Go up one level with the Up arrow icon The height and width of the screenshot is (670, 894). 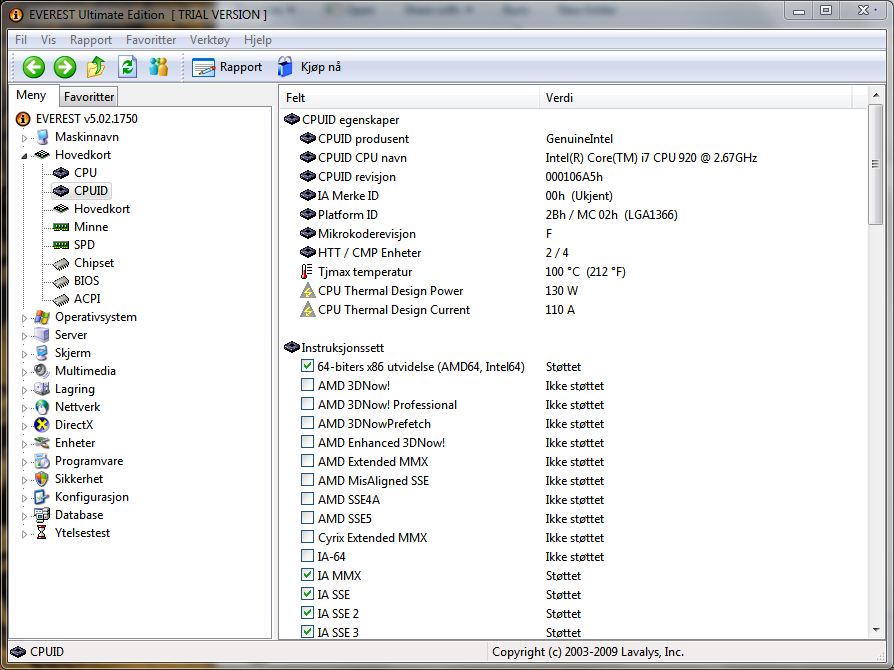[96, 67]
